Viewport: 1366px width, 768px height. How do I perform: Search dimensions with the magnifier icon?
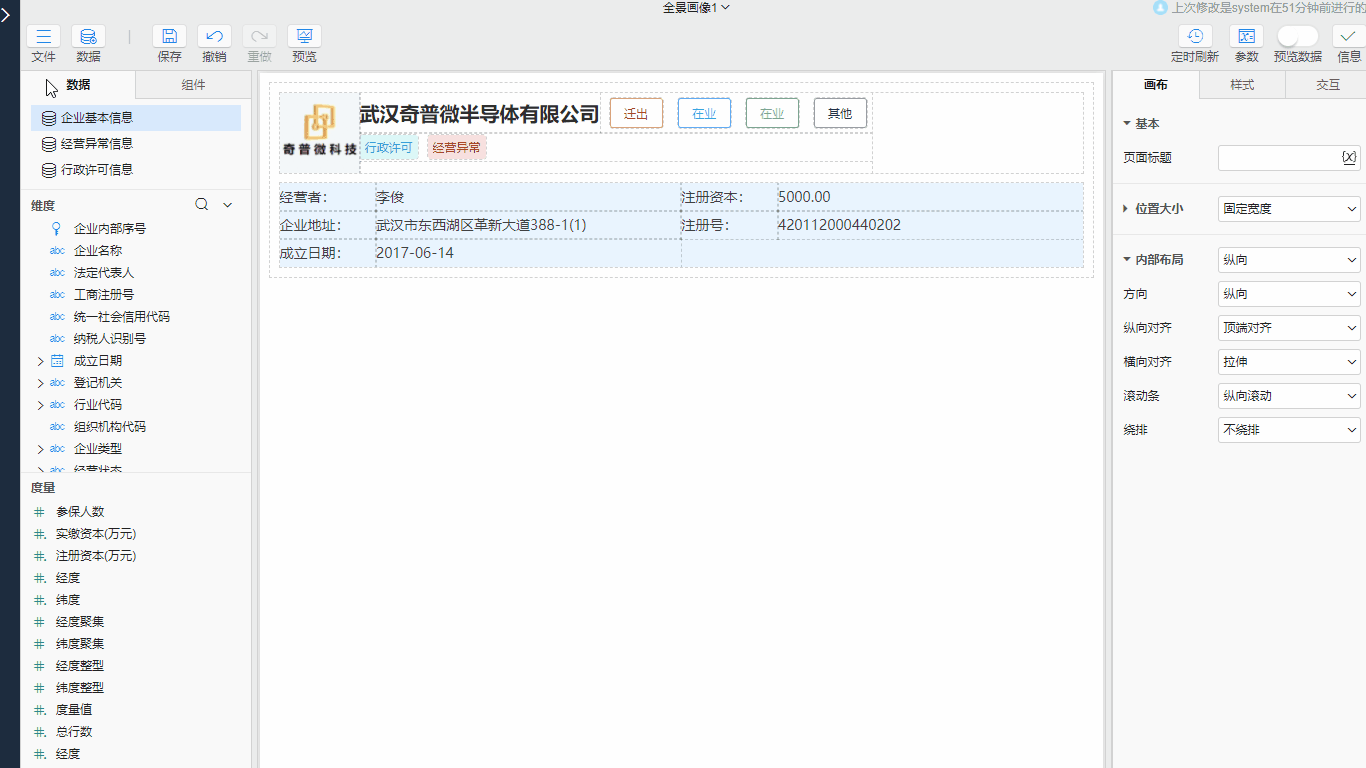201,205
